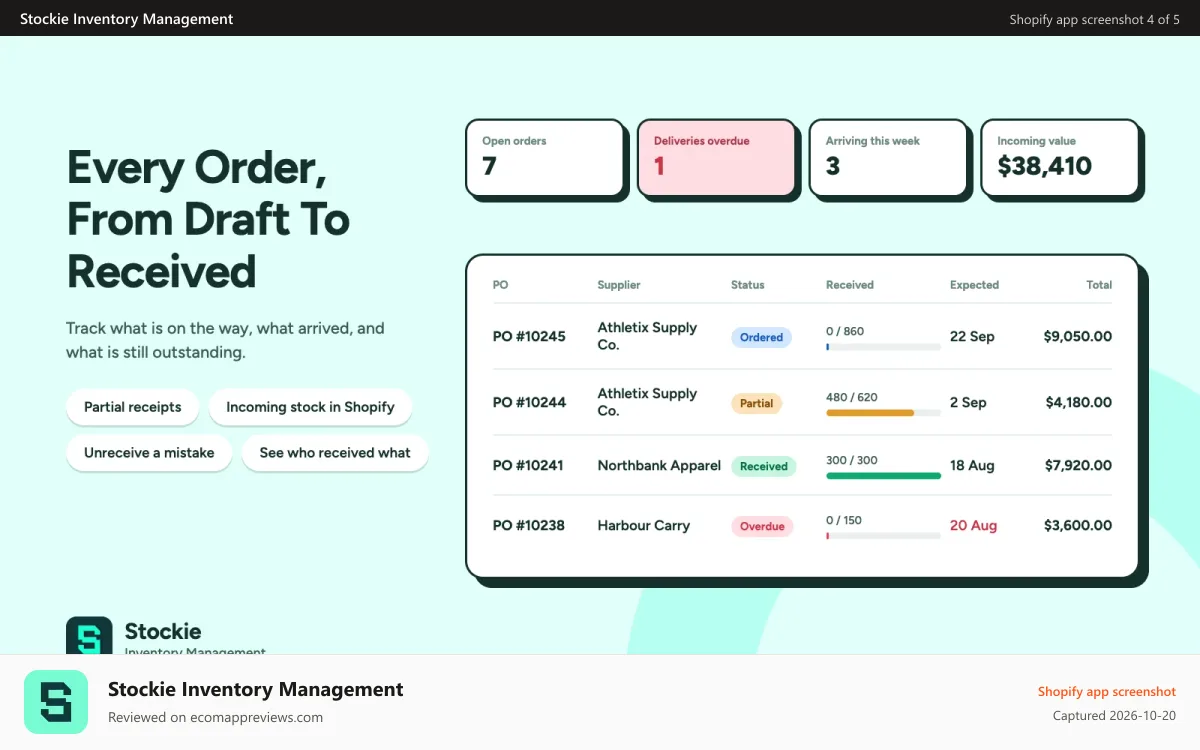Viewport: 1200px width, 750px height.
Task: Click the PO column header
Action: point(501,285)
